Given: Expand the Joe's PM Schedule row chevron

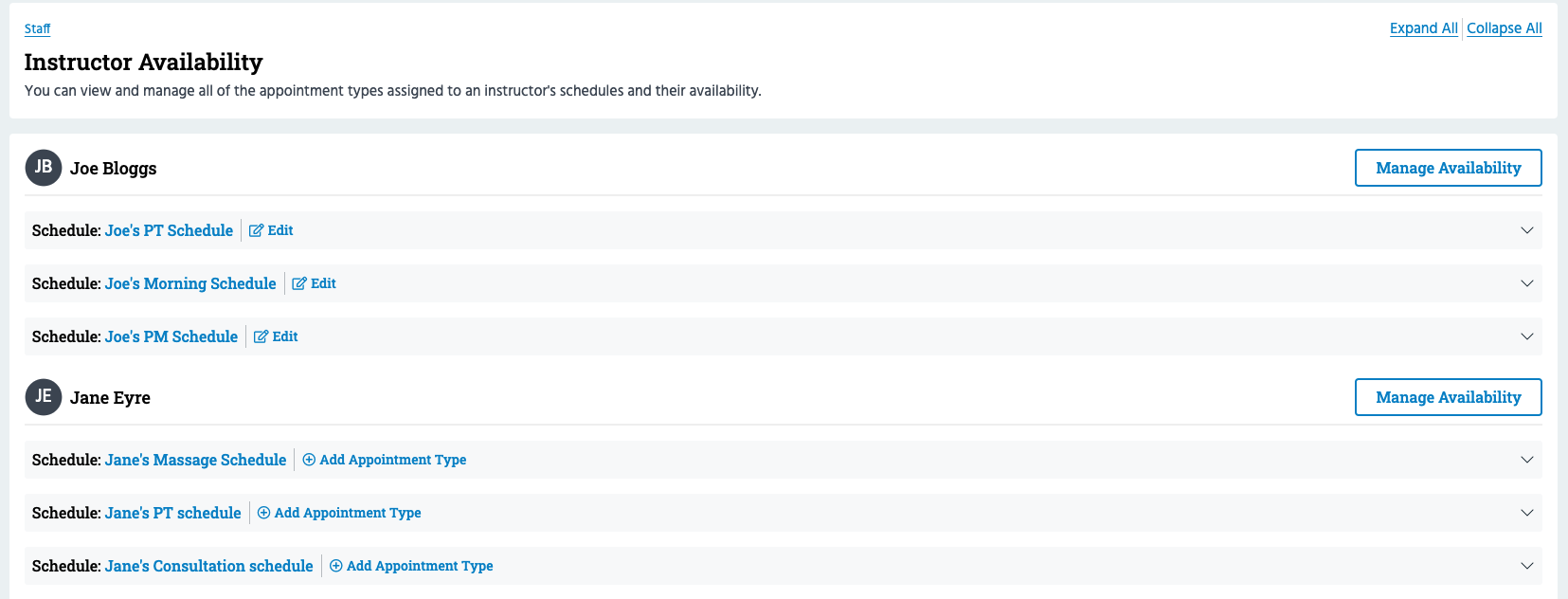Looking at the screenshot, I should click(1526, 336).
